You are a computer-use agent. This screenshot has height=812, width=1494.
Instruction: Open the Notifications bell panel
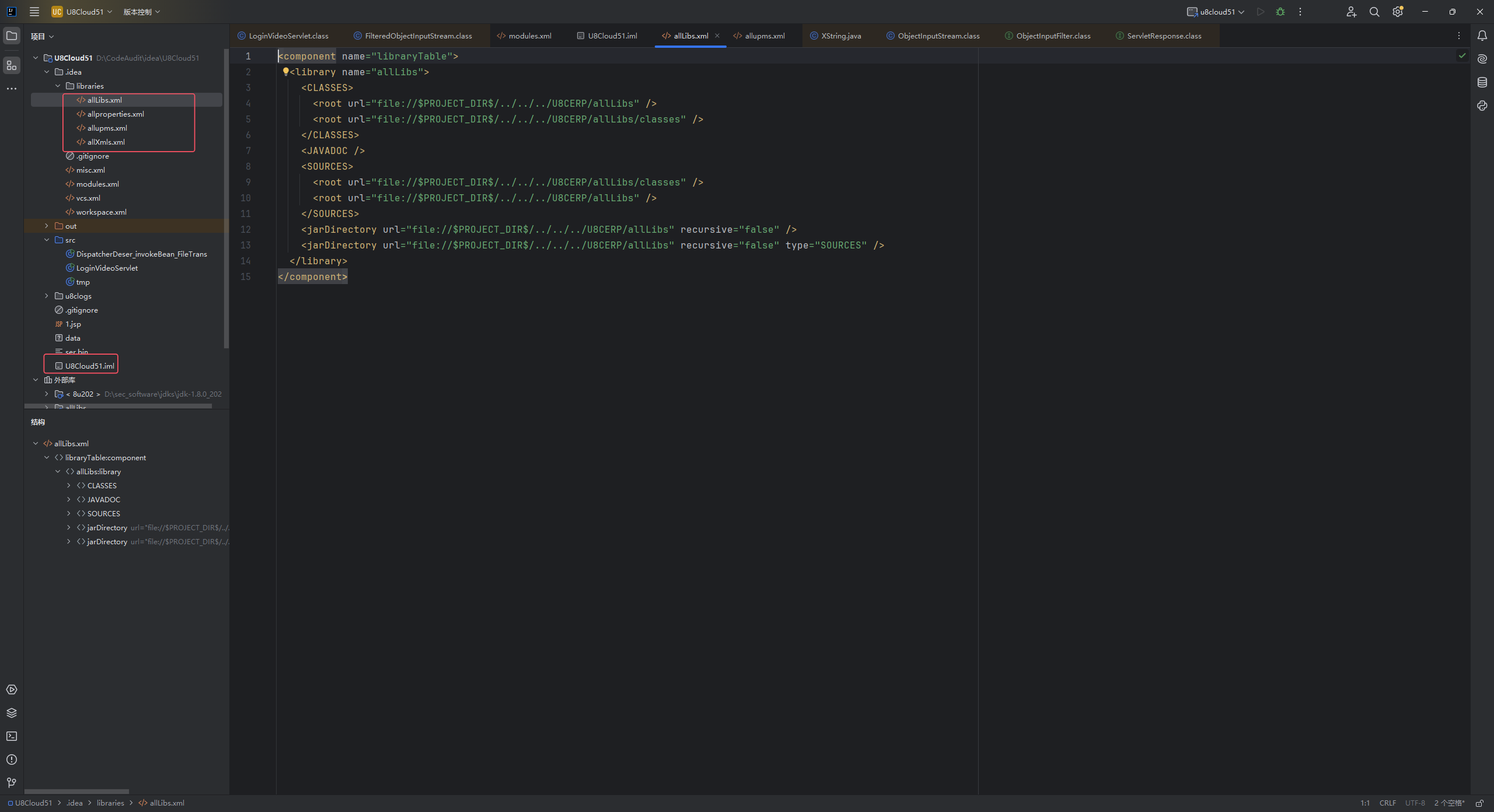(1482, 36)
